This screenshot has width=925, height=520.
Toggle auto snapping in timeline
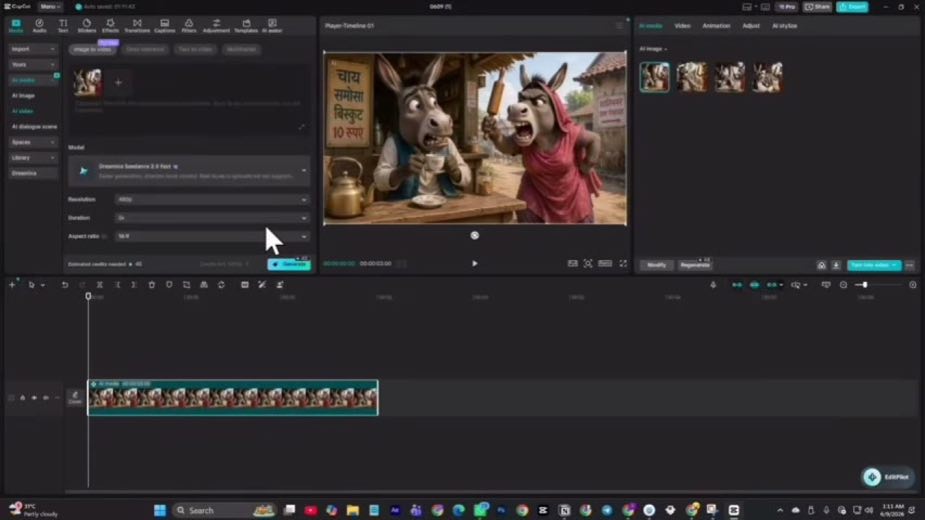click(x=755, y=285)
